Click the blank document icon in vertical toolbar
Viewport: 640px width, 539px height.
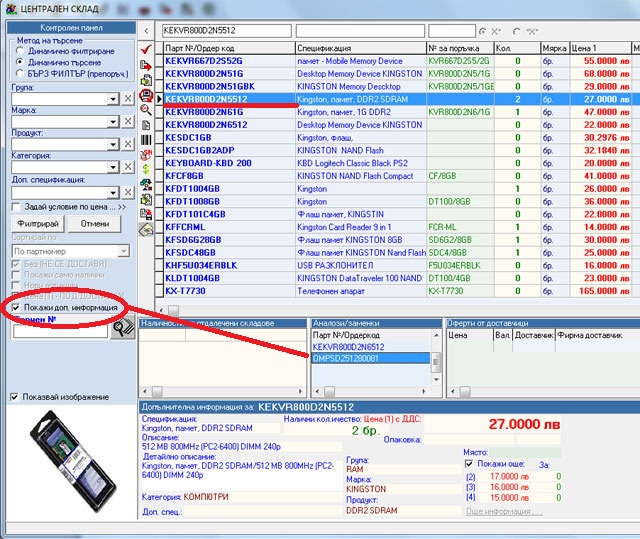[146, 125]
